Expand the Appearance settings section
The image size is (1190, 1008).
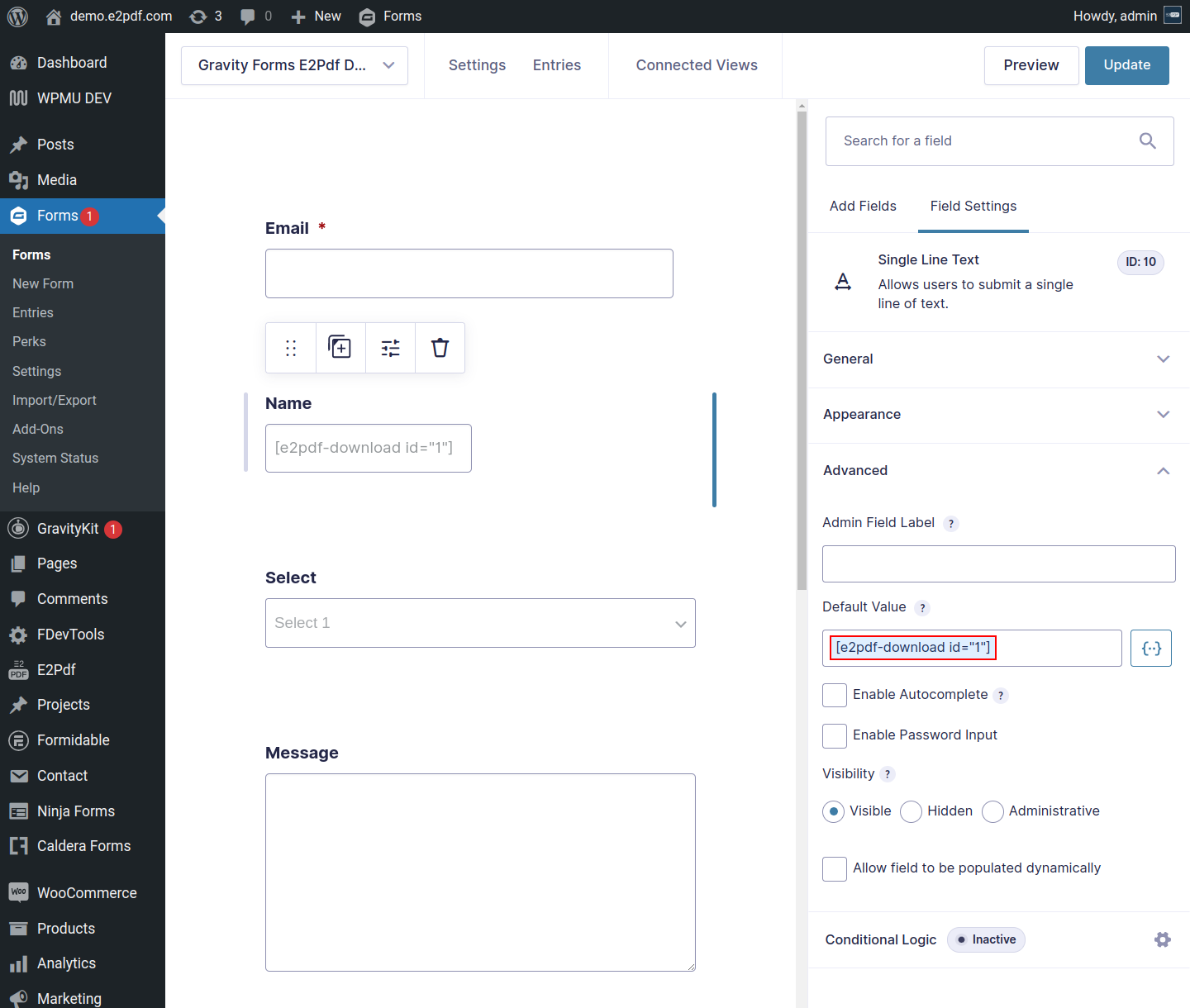click(x=998, y=415)
